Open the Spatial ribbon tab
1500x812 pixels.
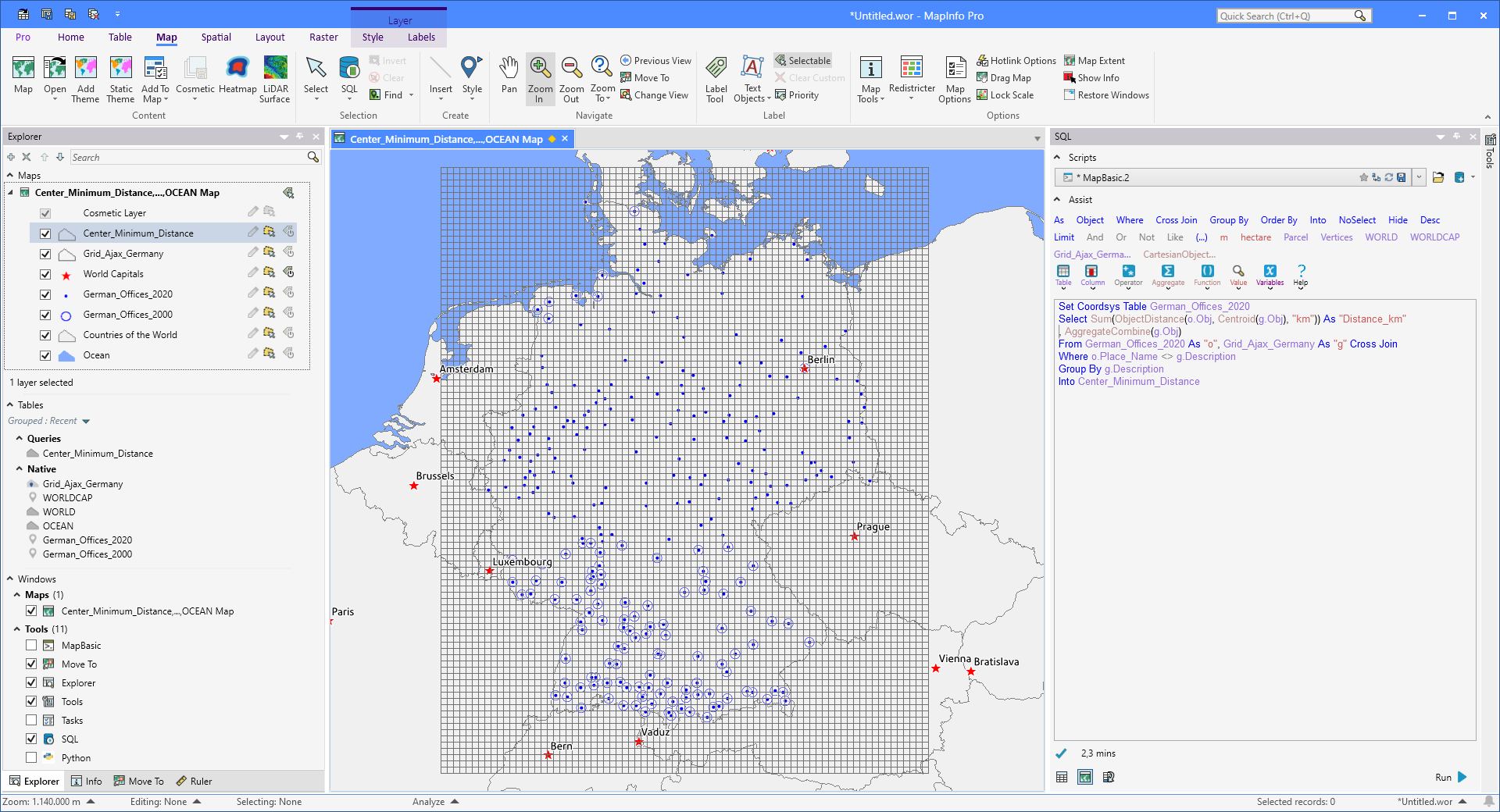[x=216, y=37]
